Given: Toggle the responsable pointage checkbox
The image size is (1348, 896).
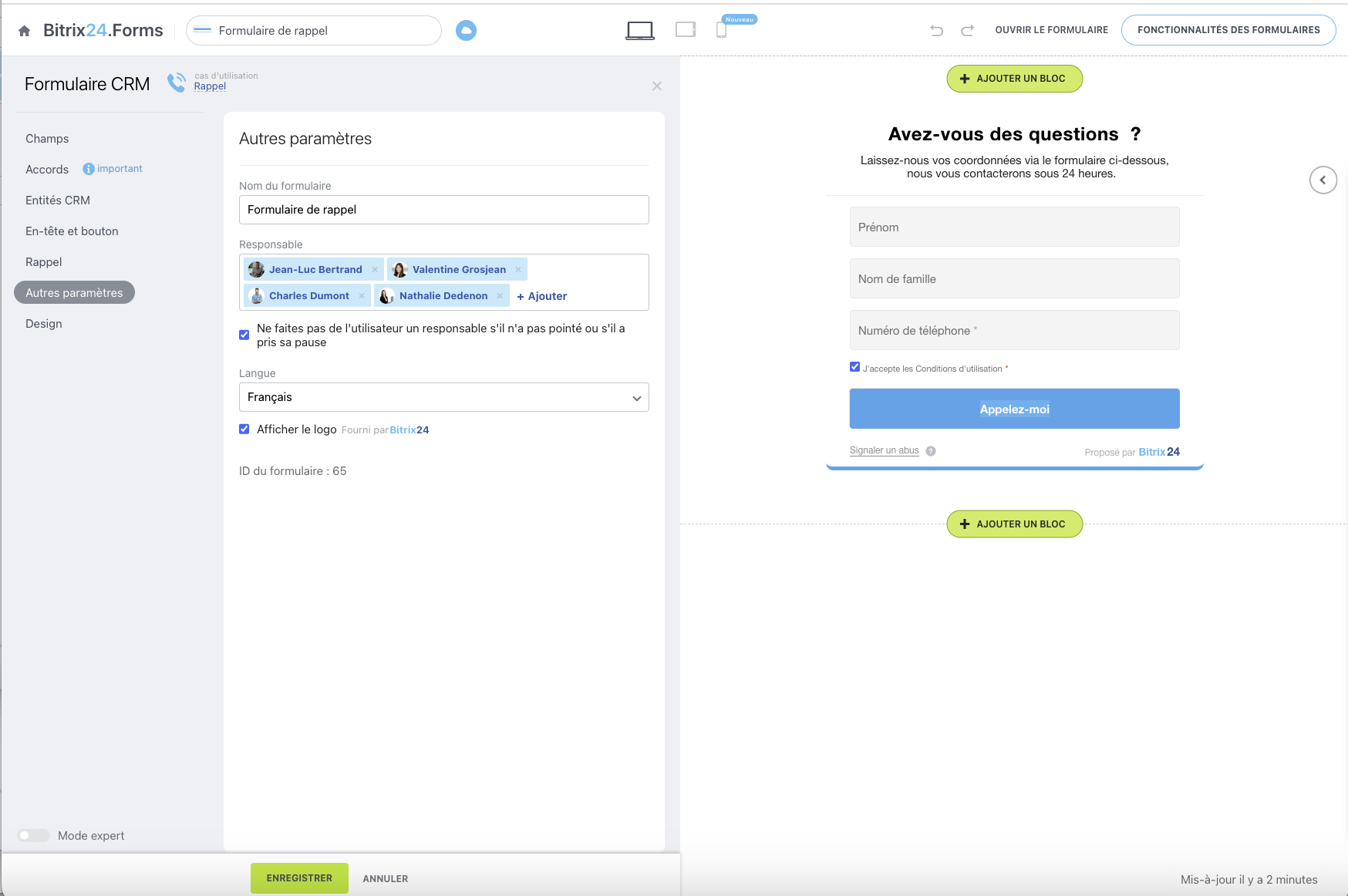Looking at the screenshot, I should coord(244,335).
